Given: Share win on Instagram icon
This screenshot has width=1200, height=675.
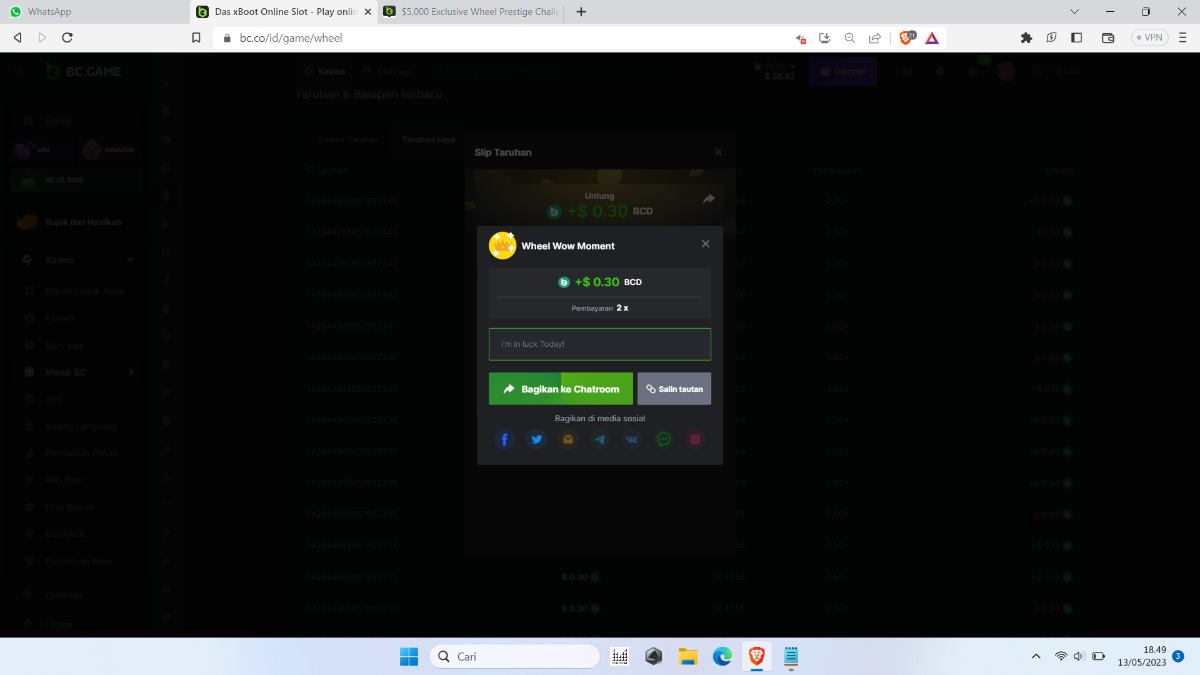Looking at the screenshot, I should point(695,439).
